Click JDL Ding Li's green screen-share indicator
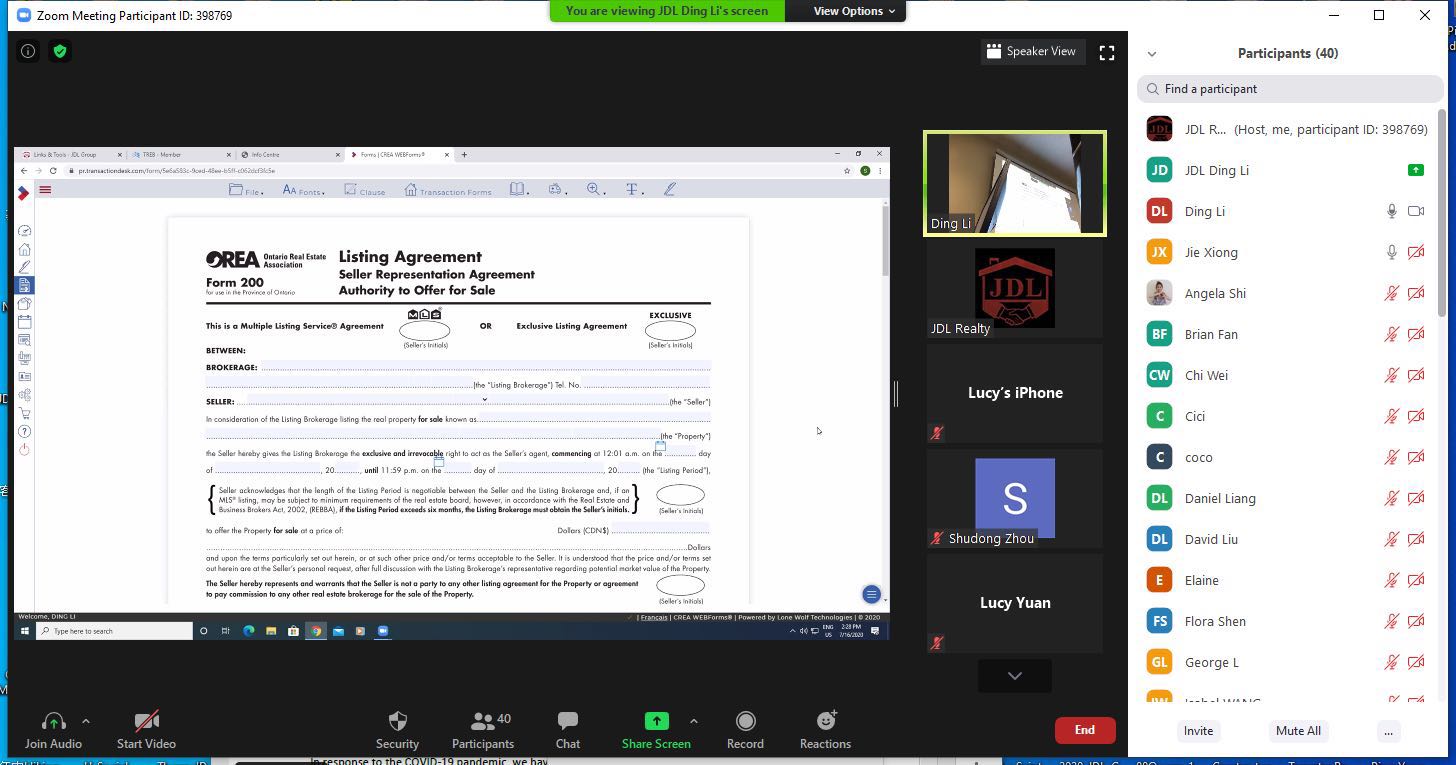The height and width of the screenshot is (765, 1456). point(1415,170)
